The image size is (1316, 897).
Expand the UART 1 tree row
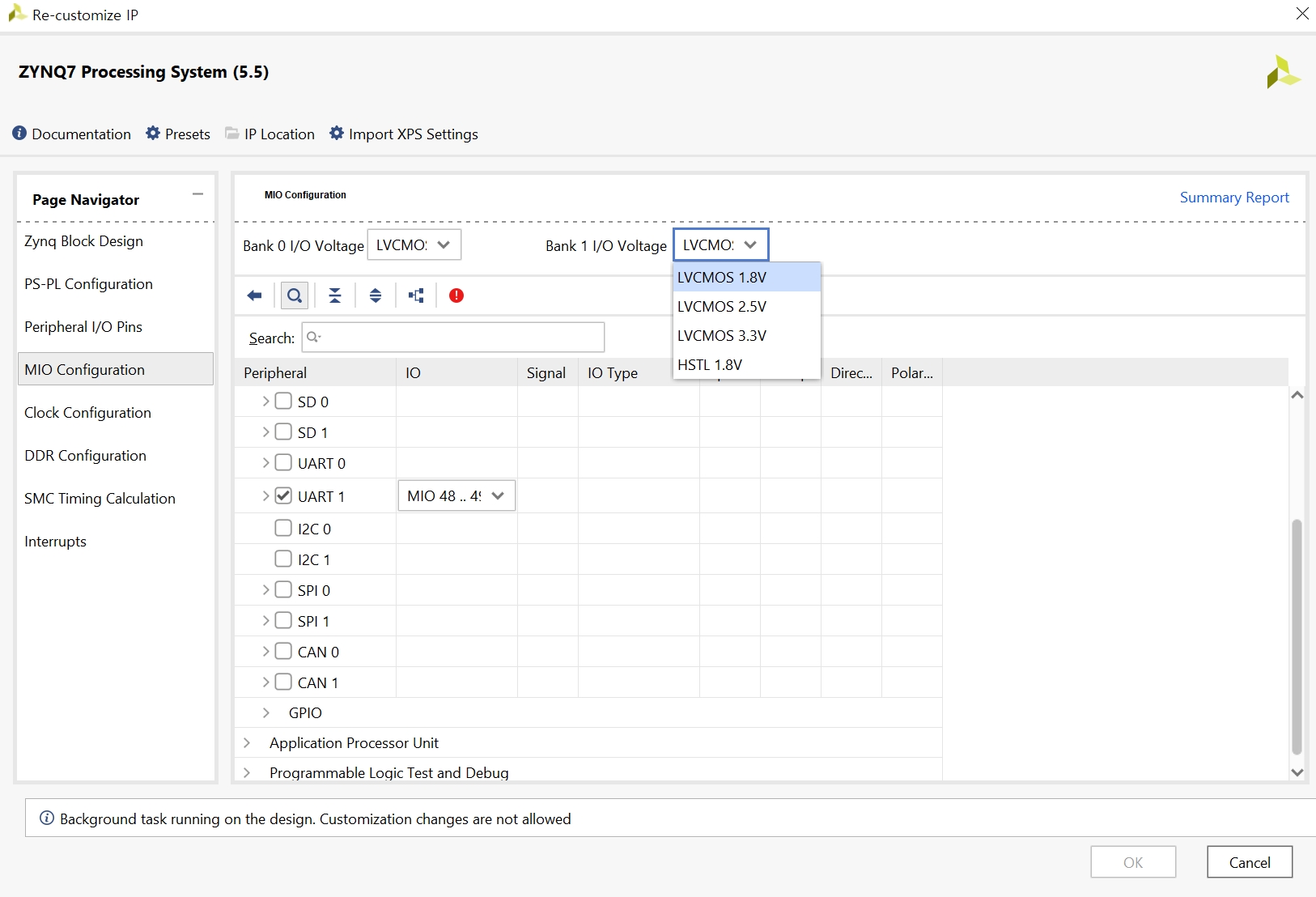pos(265,495)
